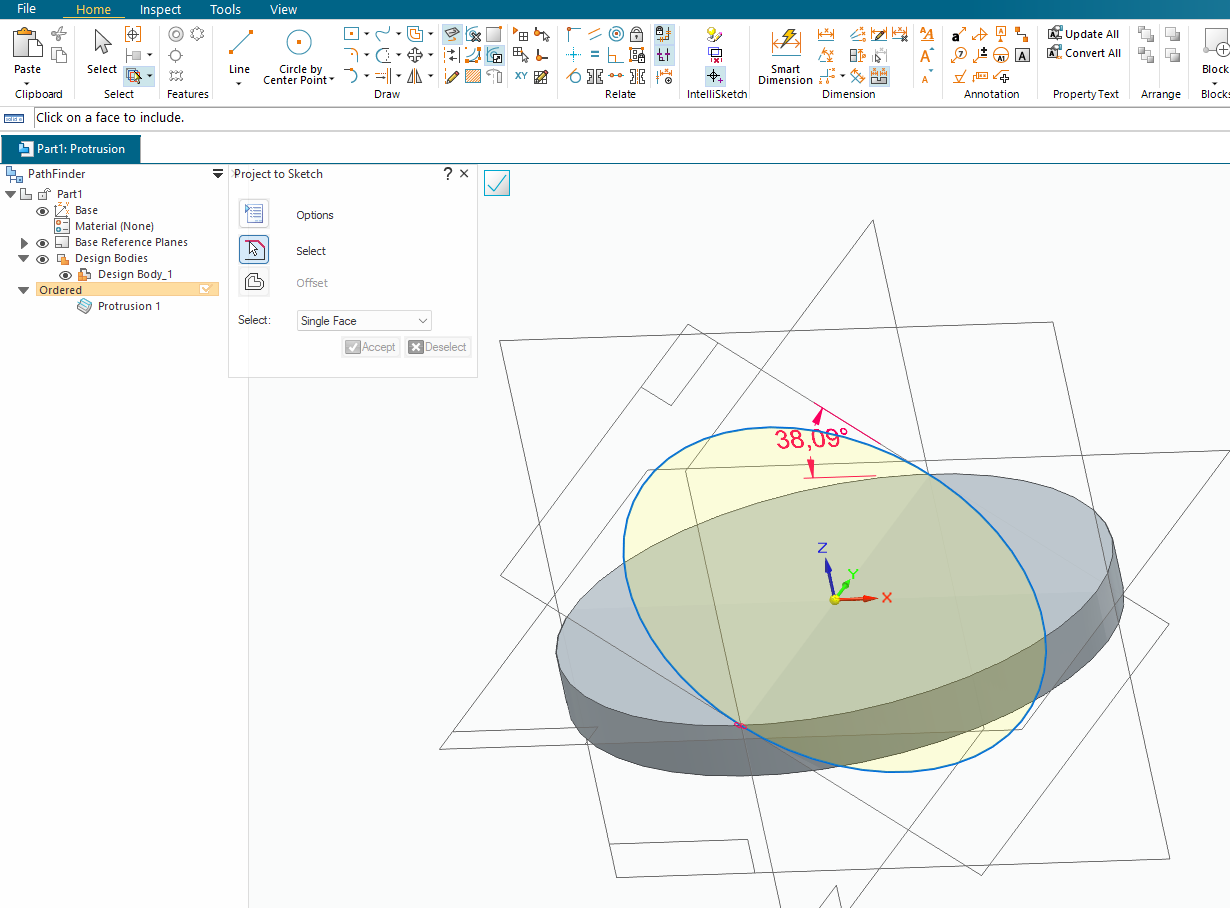Switch to the Inspect ribbon tab
Image resolution: width=1230 pixels, height=908 pixels.
click(160, 10)
